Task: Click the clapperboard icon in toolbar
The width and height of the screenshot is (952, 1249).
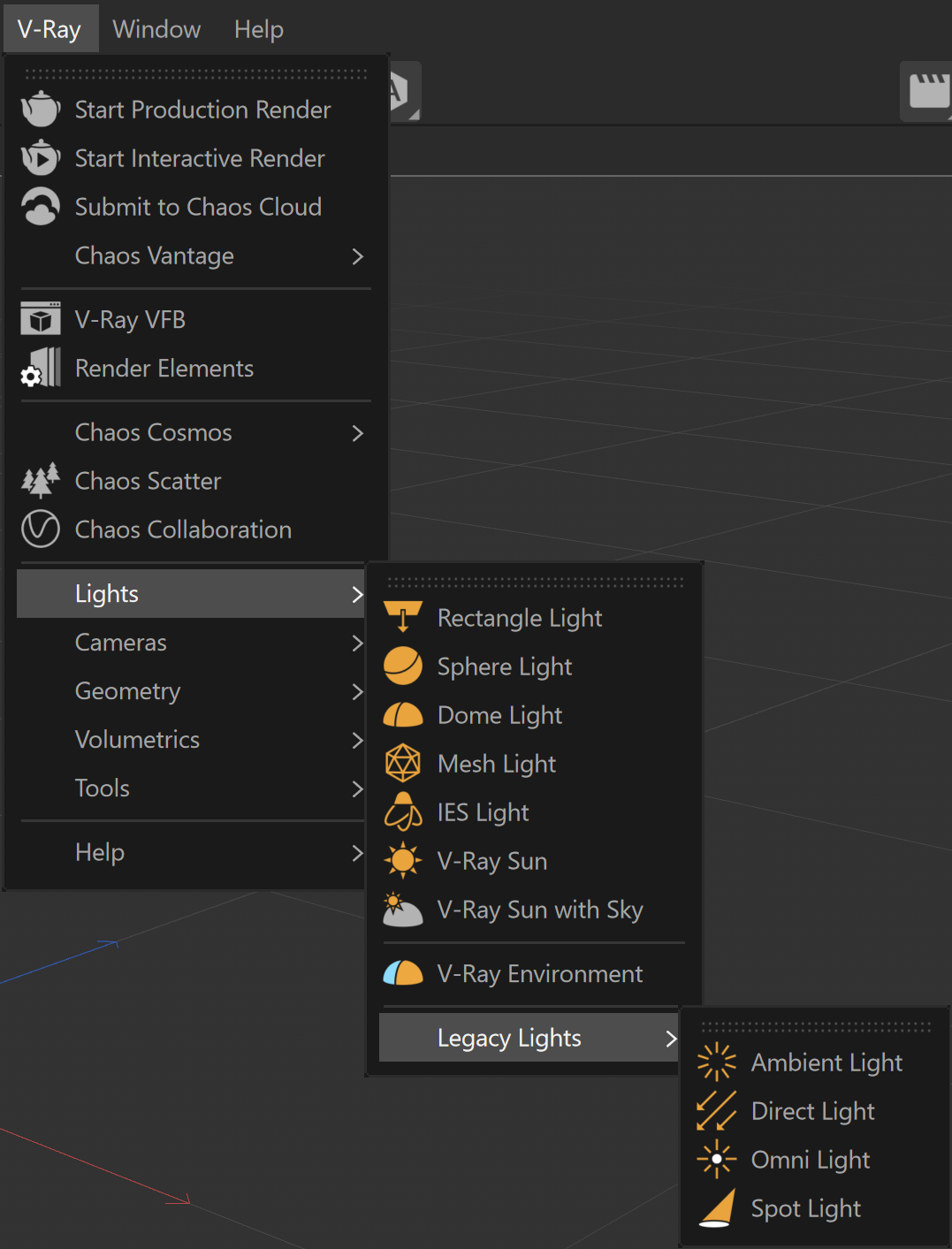Action: point(930,91)
